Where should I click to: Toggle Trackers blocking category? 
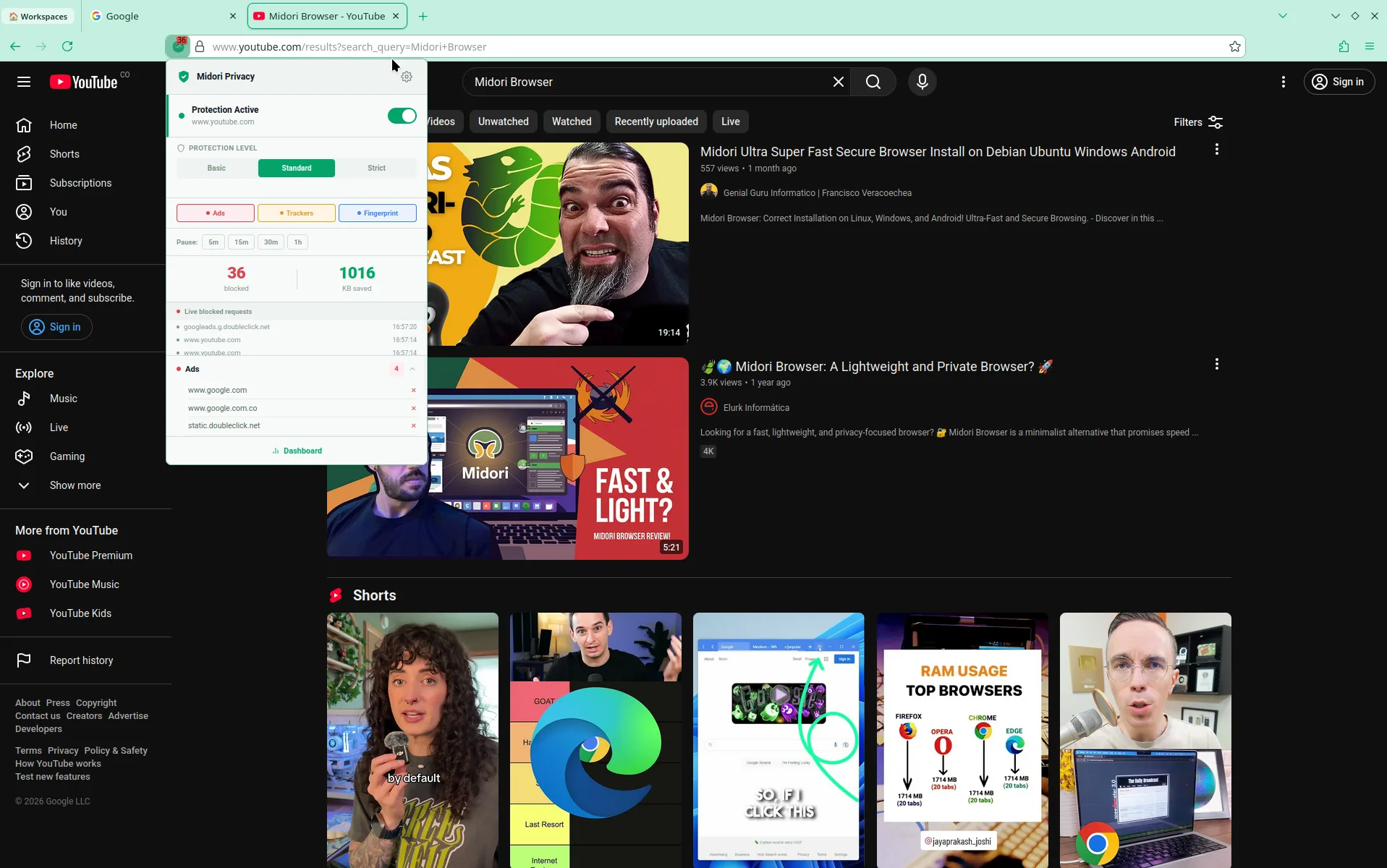click(x=297, y=213)
